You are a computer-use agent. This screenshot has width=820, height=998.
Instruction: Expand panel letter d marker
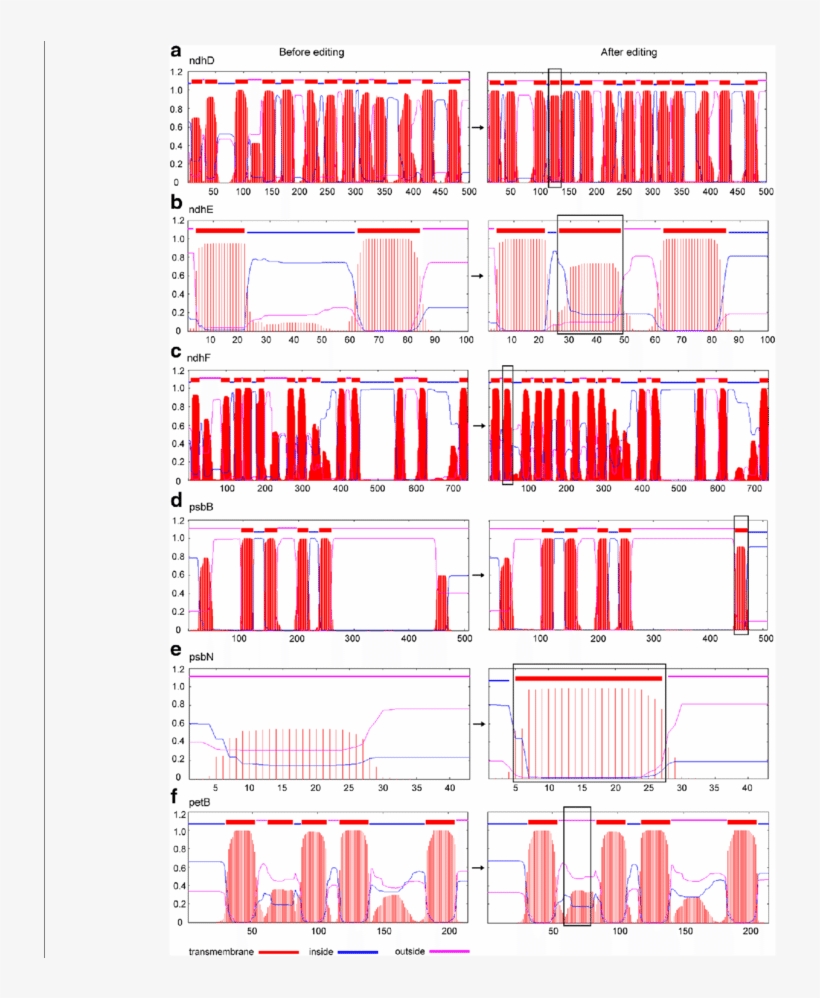click(x=177, y=500)
